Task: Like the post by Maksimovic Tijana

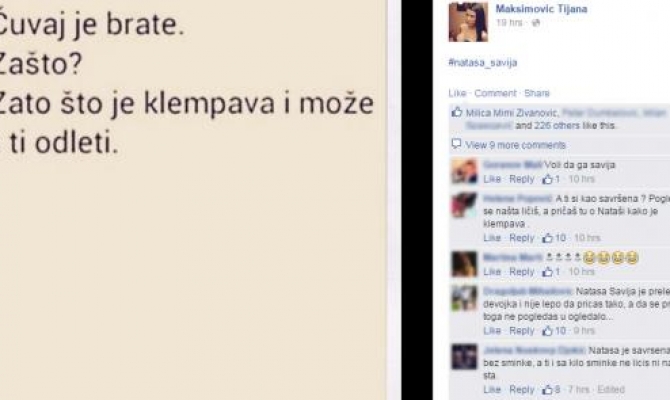Action: tap(457, 93)
